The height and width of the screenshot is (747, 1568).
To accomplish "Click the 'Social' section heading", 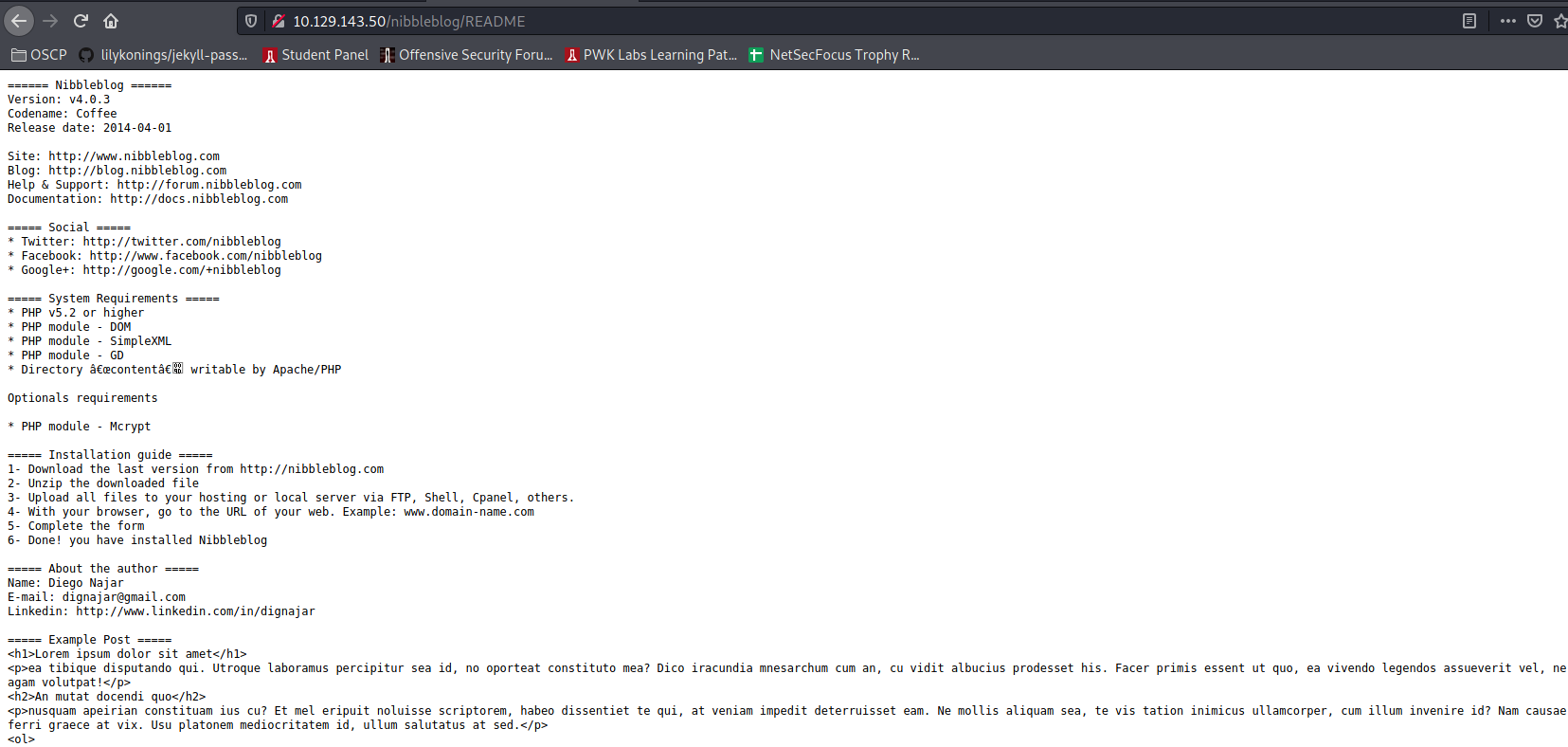I will tap(69, 228).
